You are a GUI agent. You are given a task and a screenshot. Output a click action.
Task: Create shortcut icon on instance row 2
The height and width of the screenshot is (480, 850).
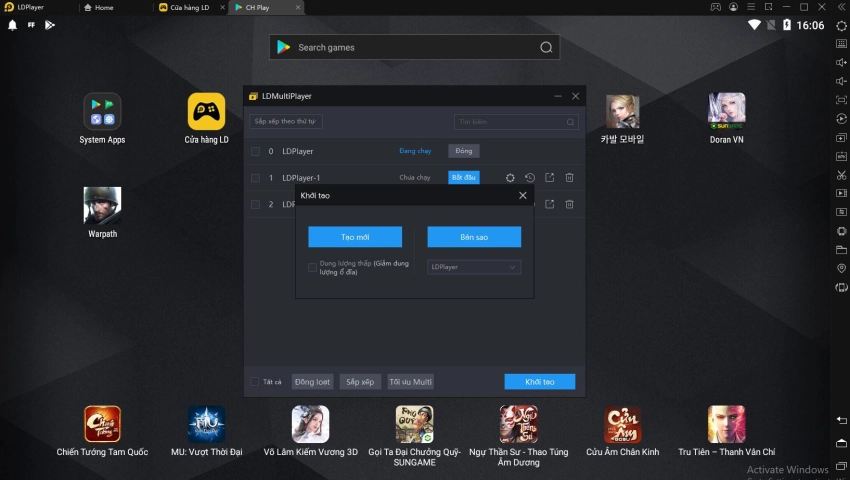click(x=550, y=204)
